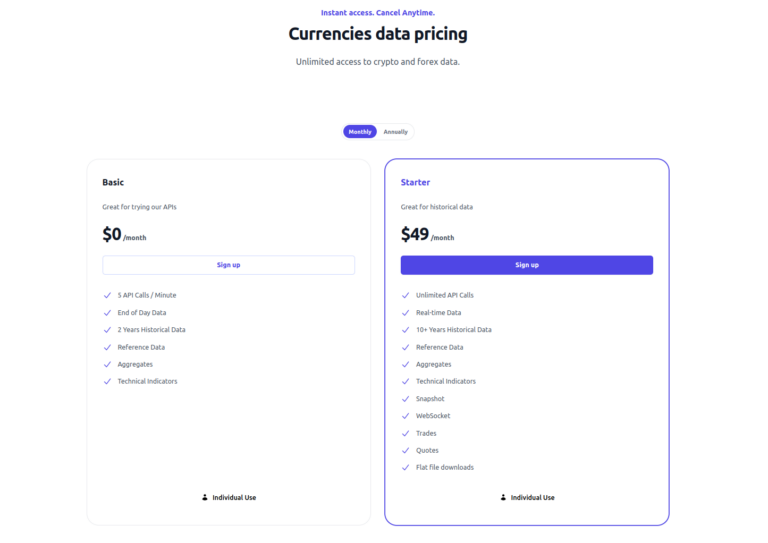Click the Basic plan title
The width and height of the screenshot is (768, 543).
tap(113, 183)
